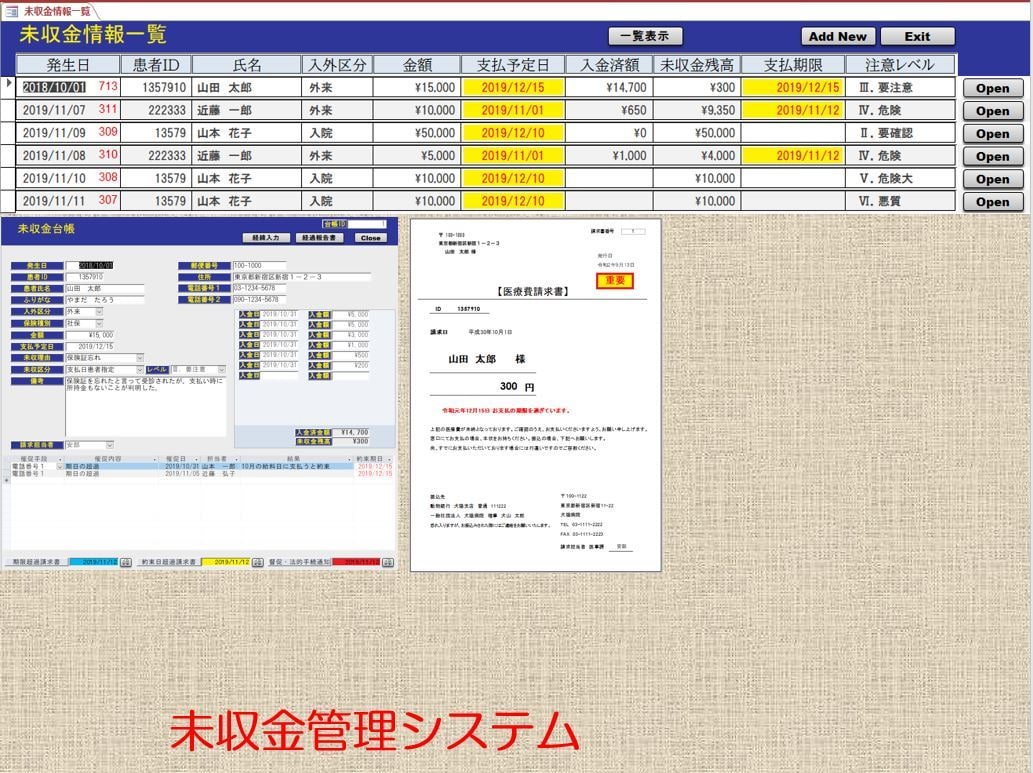Click the 注意レベル cell Ⅴ. 危険大
Image resolution: width=1033 pixels, height=773 pixels.
point(900,179)
